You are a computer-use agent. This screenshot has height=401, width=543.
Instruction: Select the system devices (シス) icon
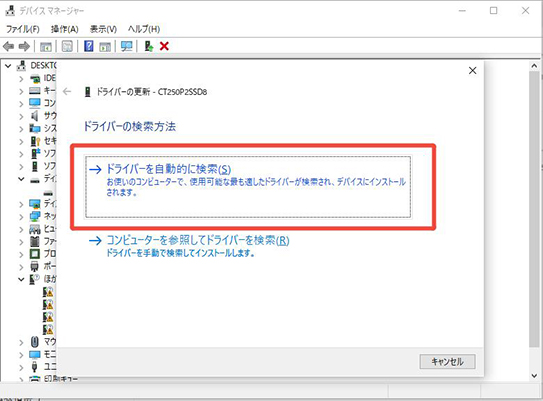(x=35, y=128)
